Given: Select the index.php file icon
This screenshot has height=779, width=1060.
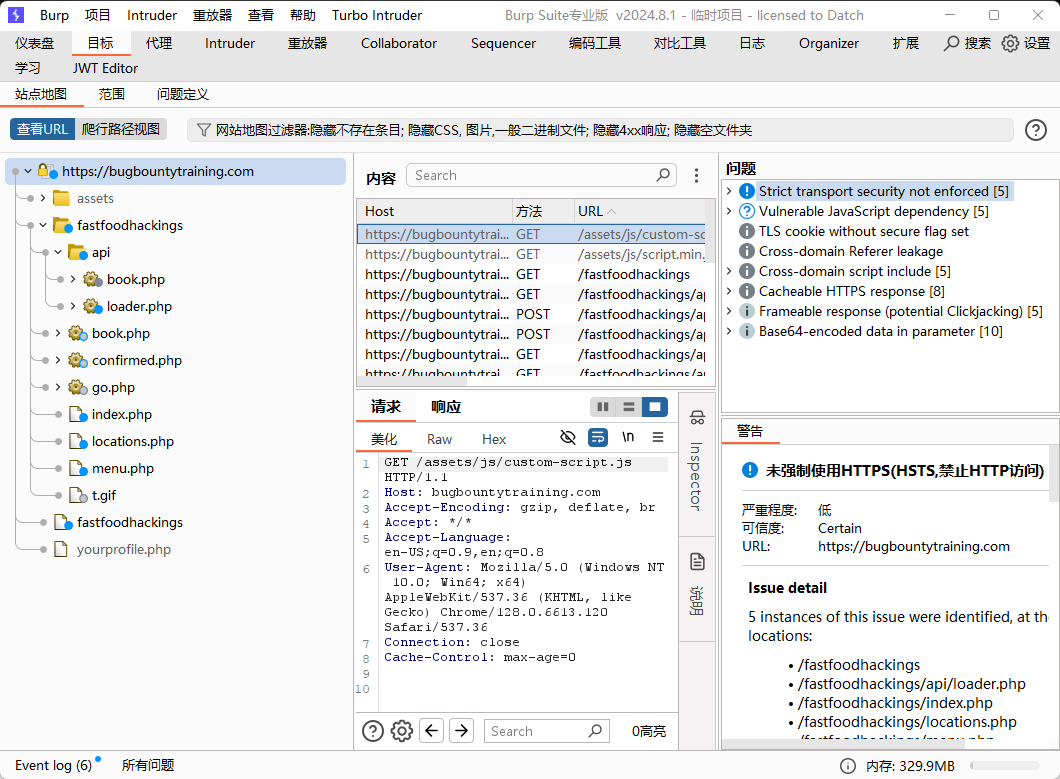Looking at the screenshot, I should [x=78, y=415].
